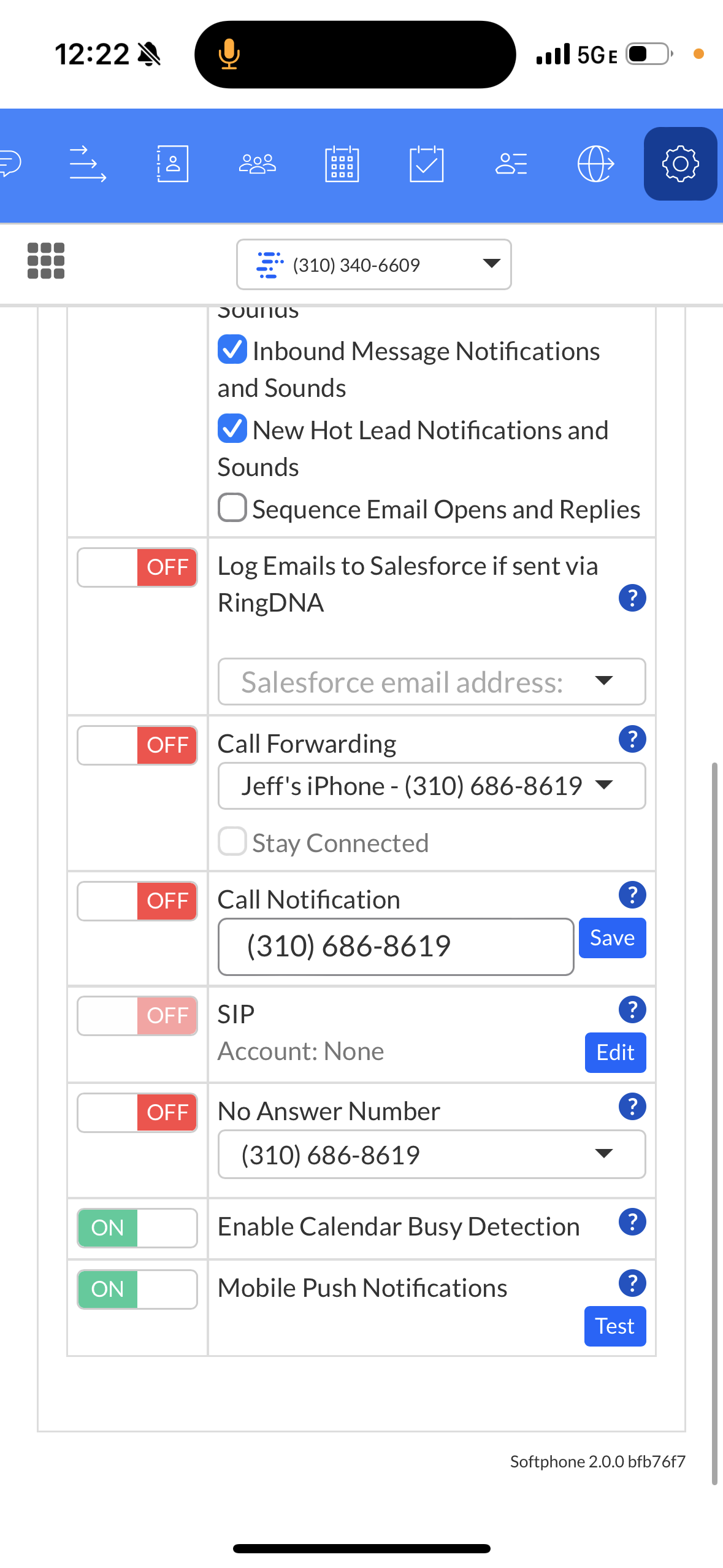This screenshot has width=723, height=1568.
Task: Turn off Mobile Push Notifications toggle
Action: point(137,1289)
